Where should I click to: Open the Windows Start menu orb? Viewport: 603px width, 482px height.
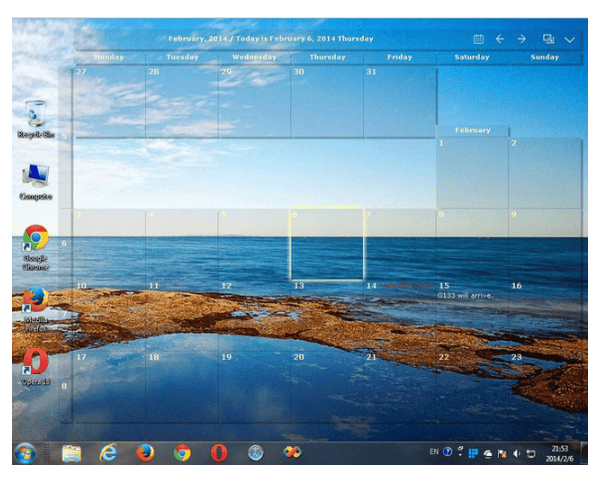(x=25, y=453)
